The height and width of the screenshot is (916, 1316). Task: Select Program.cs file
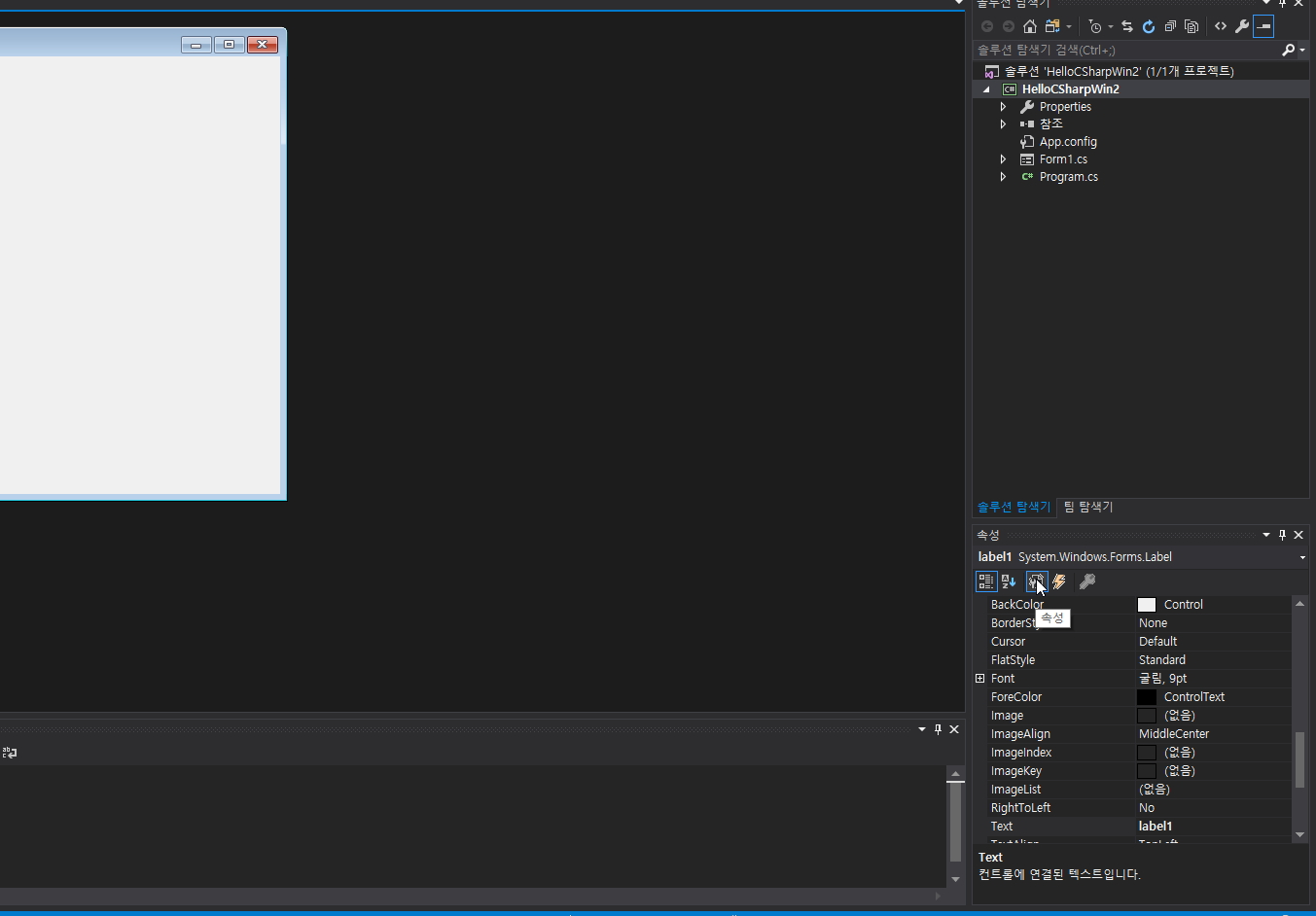[1068, 177]
